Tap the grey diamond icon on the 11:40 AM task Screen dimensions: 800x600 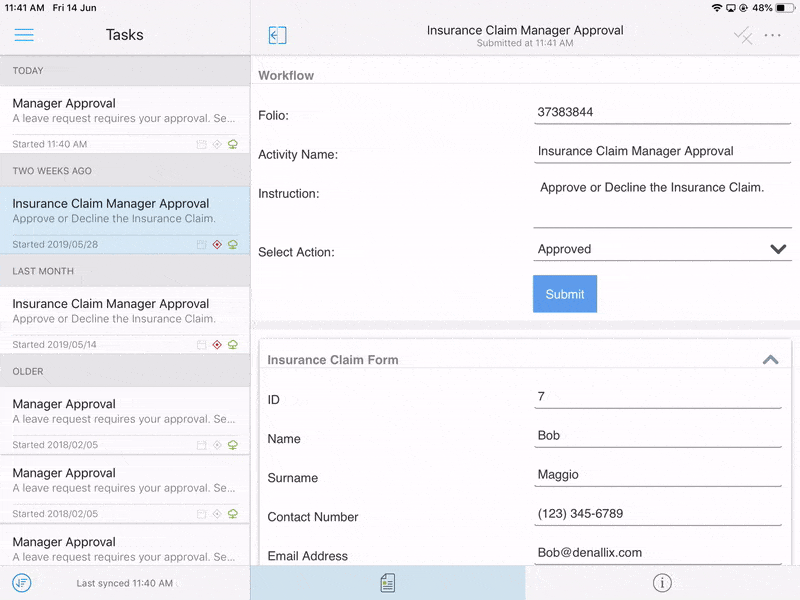coord(217,144)
